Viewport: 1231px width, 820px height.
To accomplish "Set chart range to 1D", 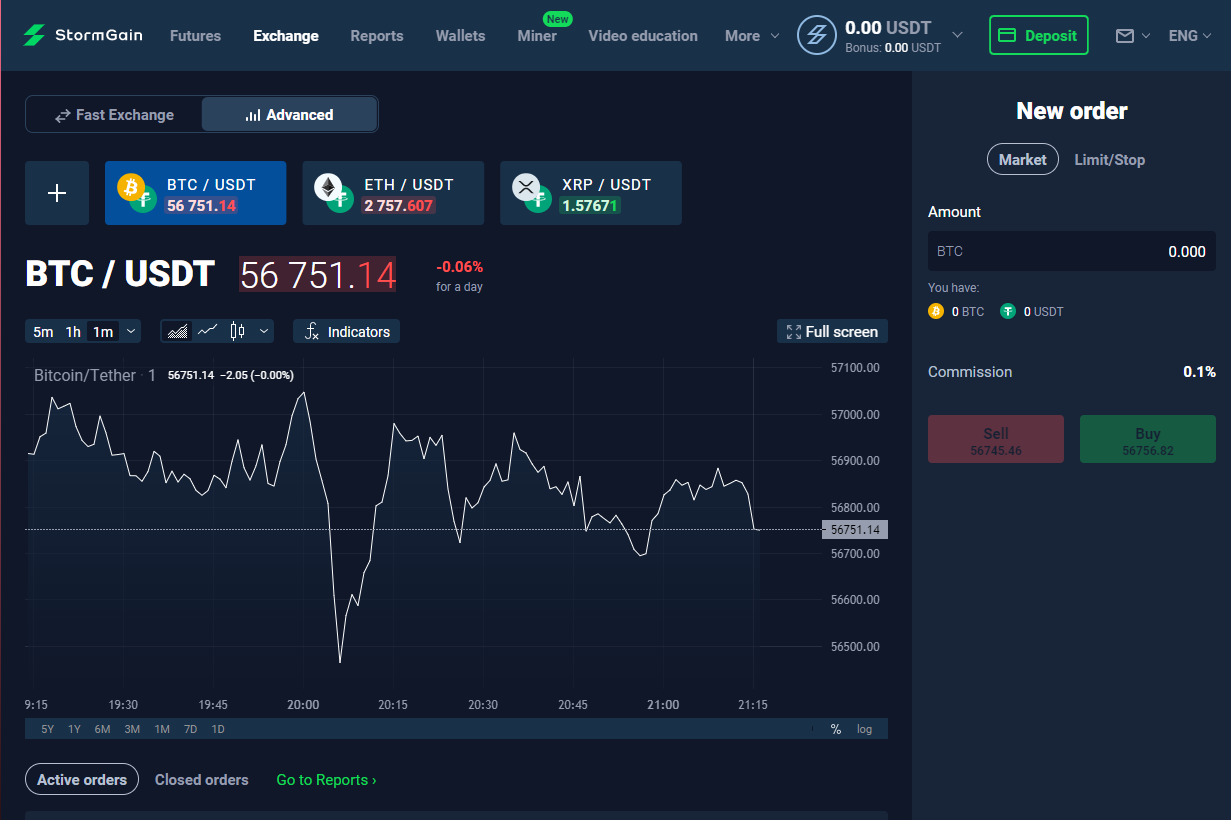I will (x=218, y=729).
